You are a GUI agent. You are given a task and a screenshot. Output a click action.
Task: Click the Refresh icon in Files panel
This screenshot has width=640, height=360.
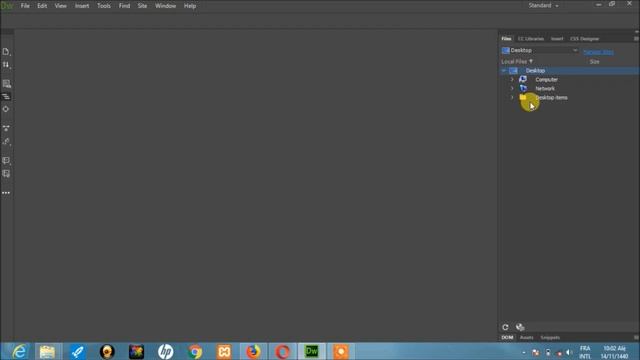(x=505, y=327)
